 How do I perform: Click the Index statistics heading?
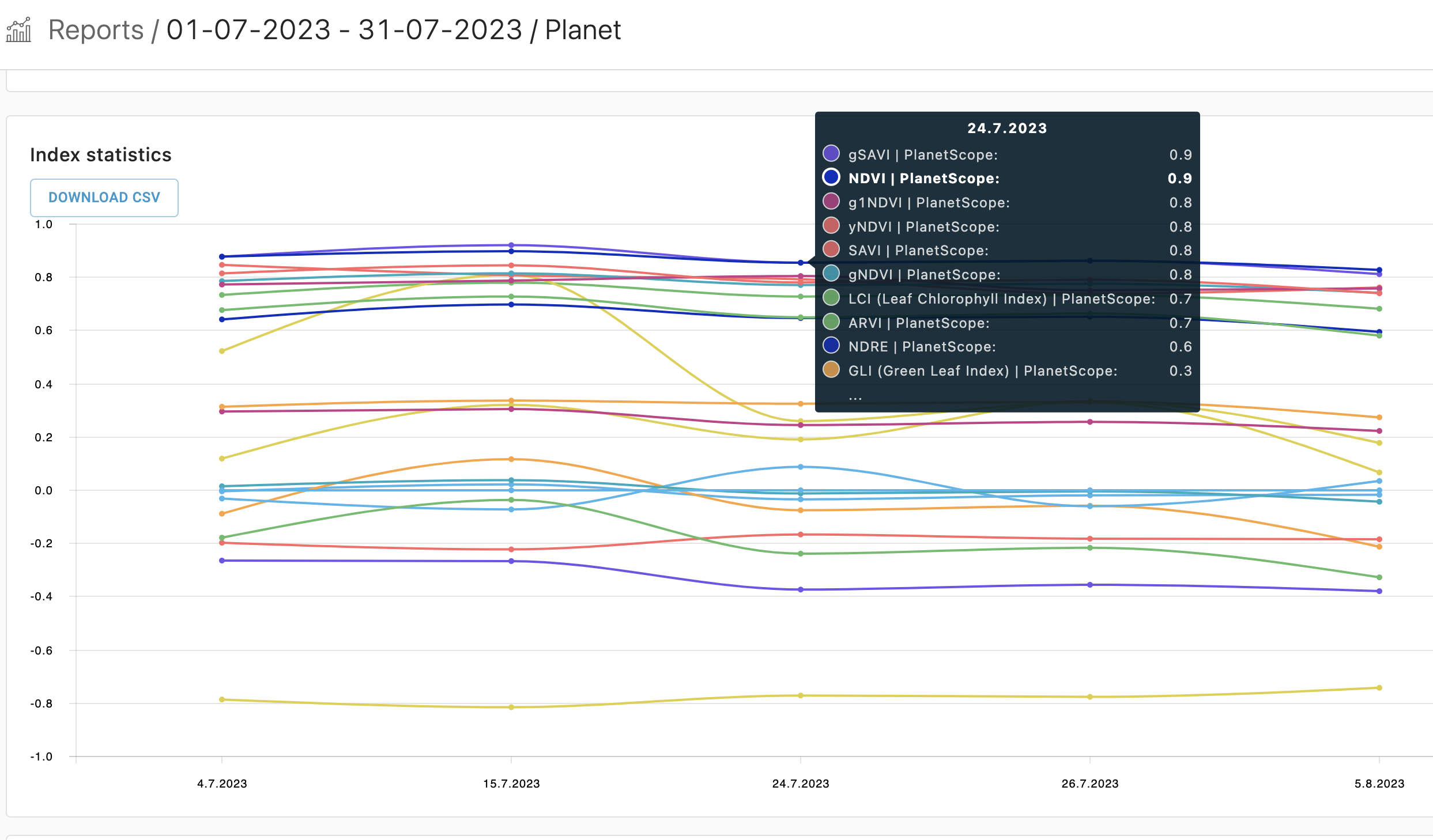101,155
